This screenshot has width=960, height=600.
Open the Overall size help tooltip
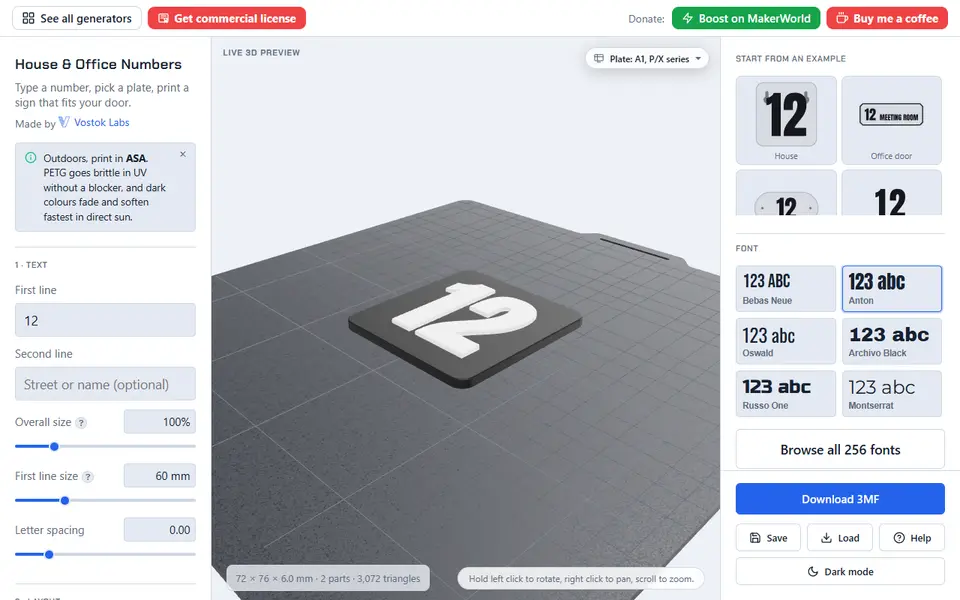coord(81,422)
